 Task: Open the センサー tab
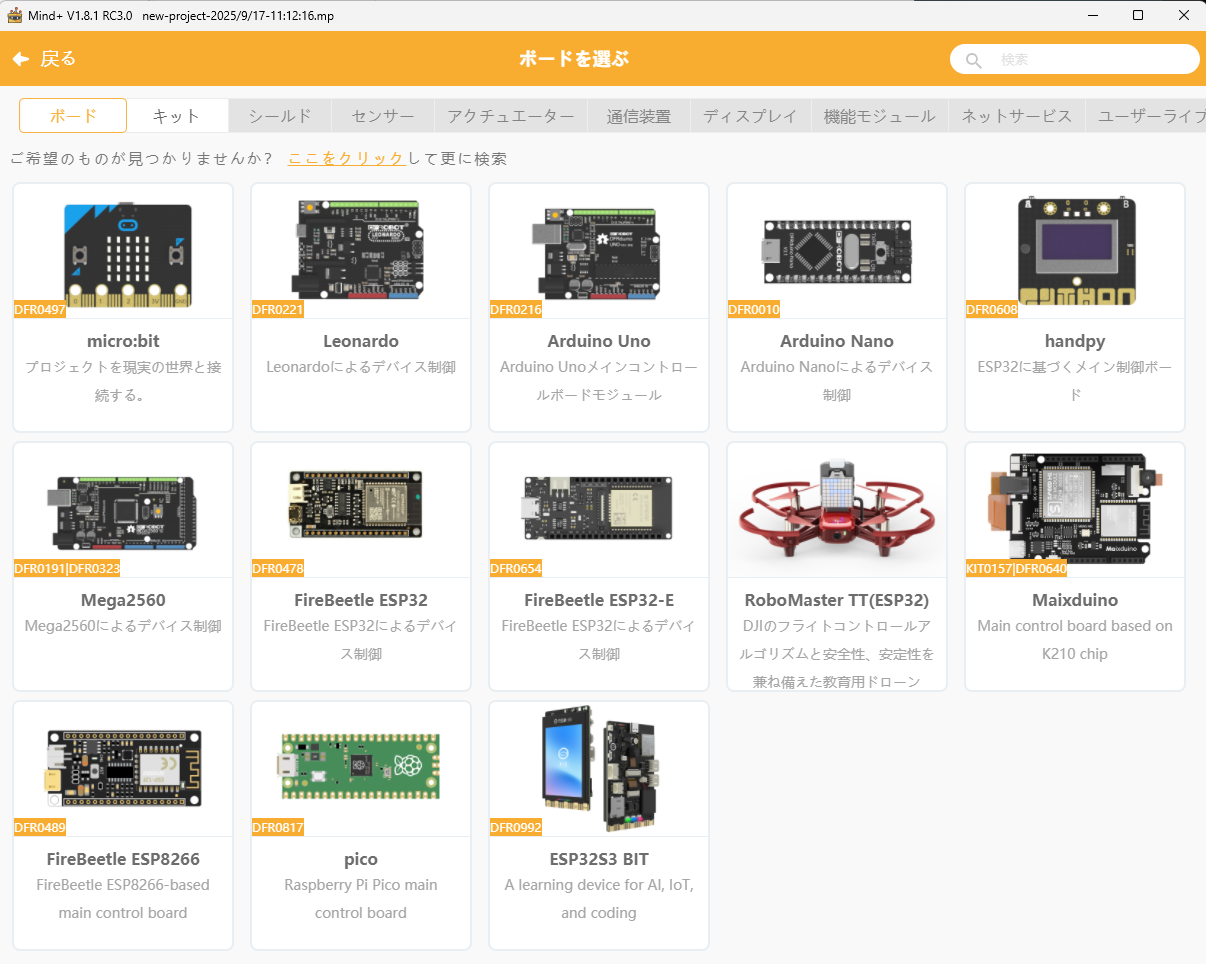(x=383, y=116)
